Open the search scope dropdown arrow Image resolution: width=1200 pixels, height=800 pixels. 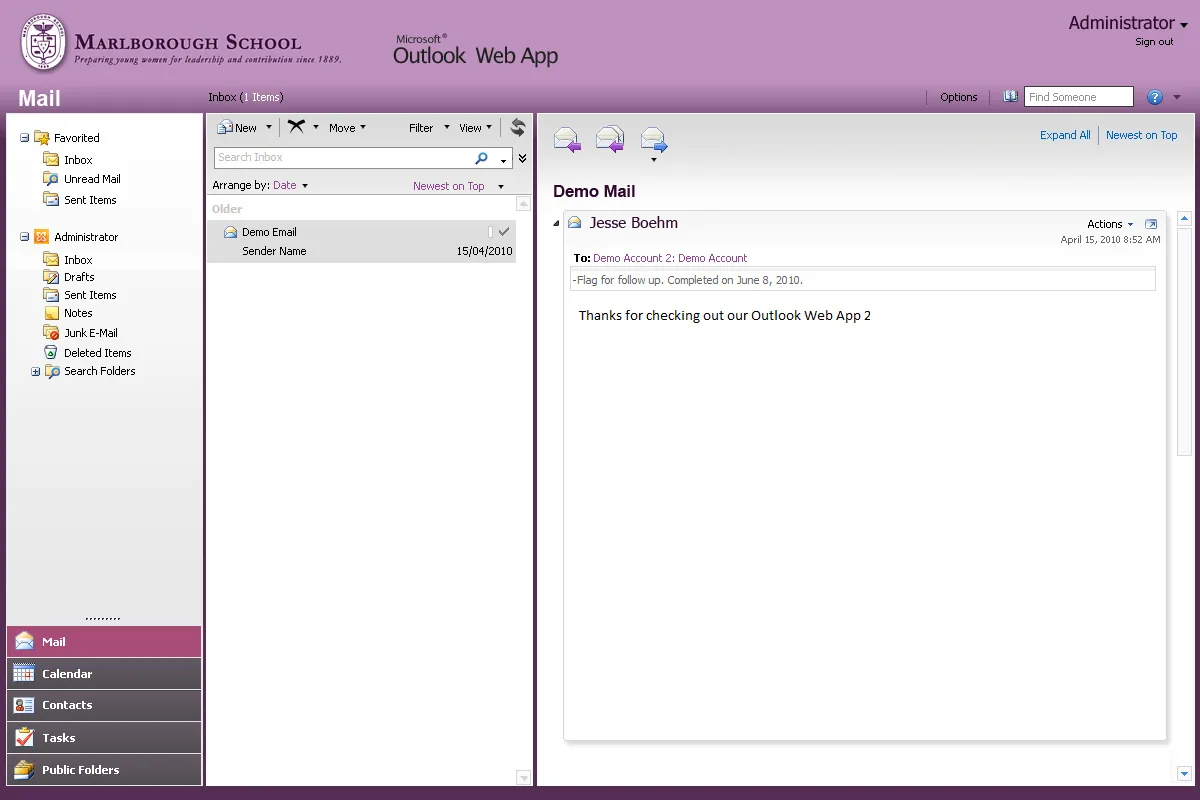click(x=503, y=160)
